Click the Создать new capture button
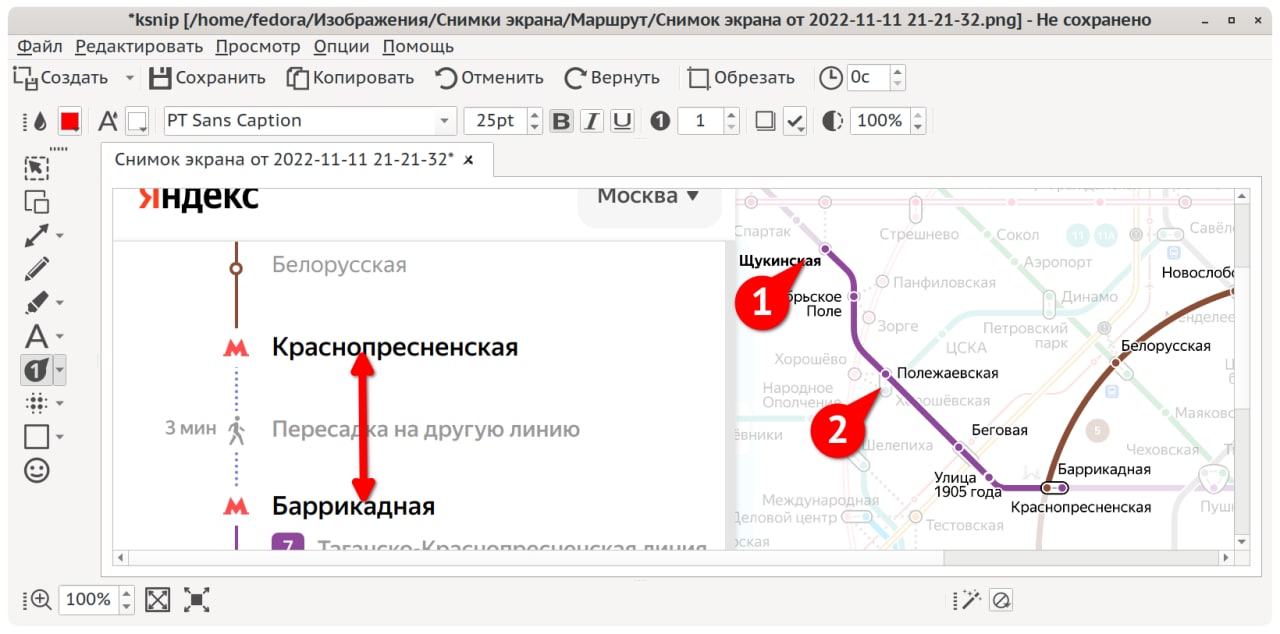The image size is (1280, 634). (62, 77)
